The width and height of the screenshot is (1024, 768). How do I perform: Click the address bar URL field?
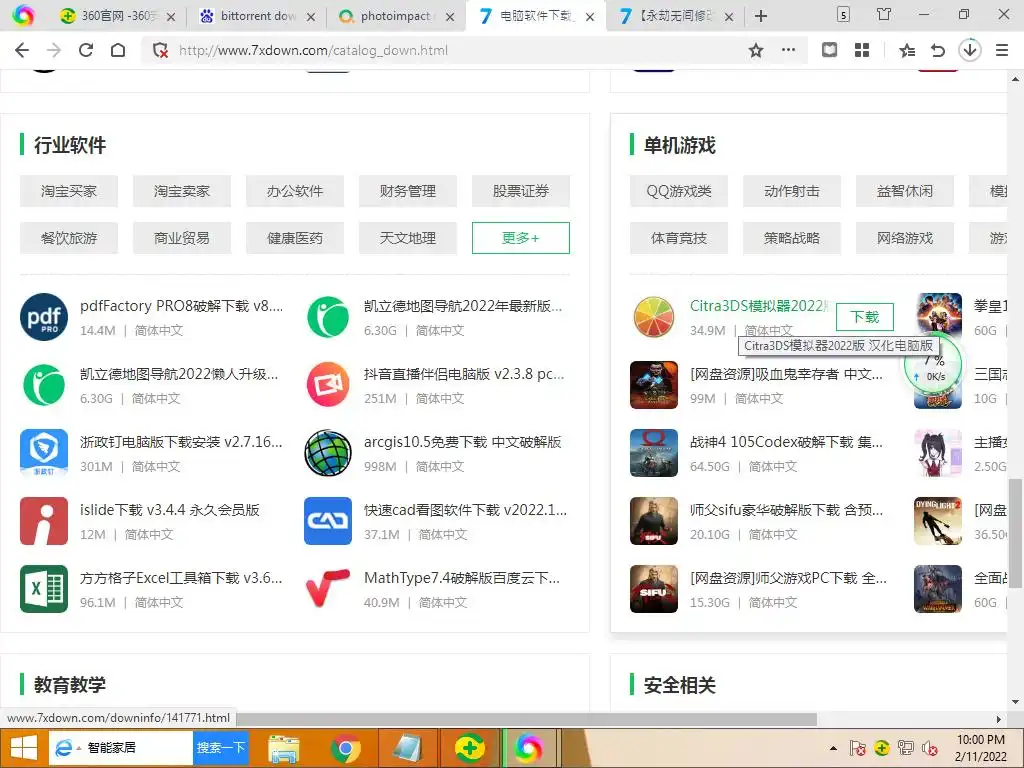point(457,50)
